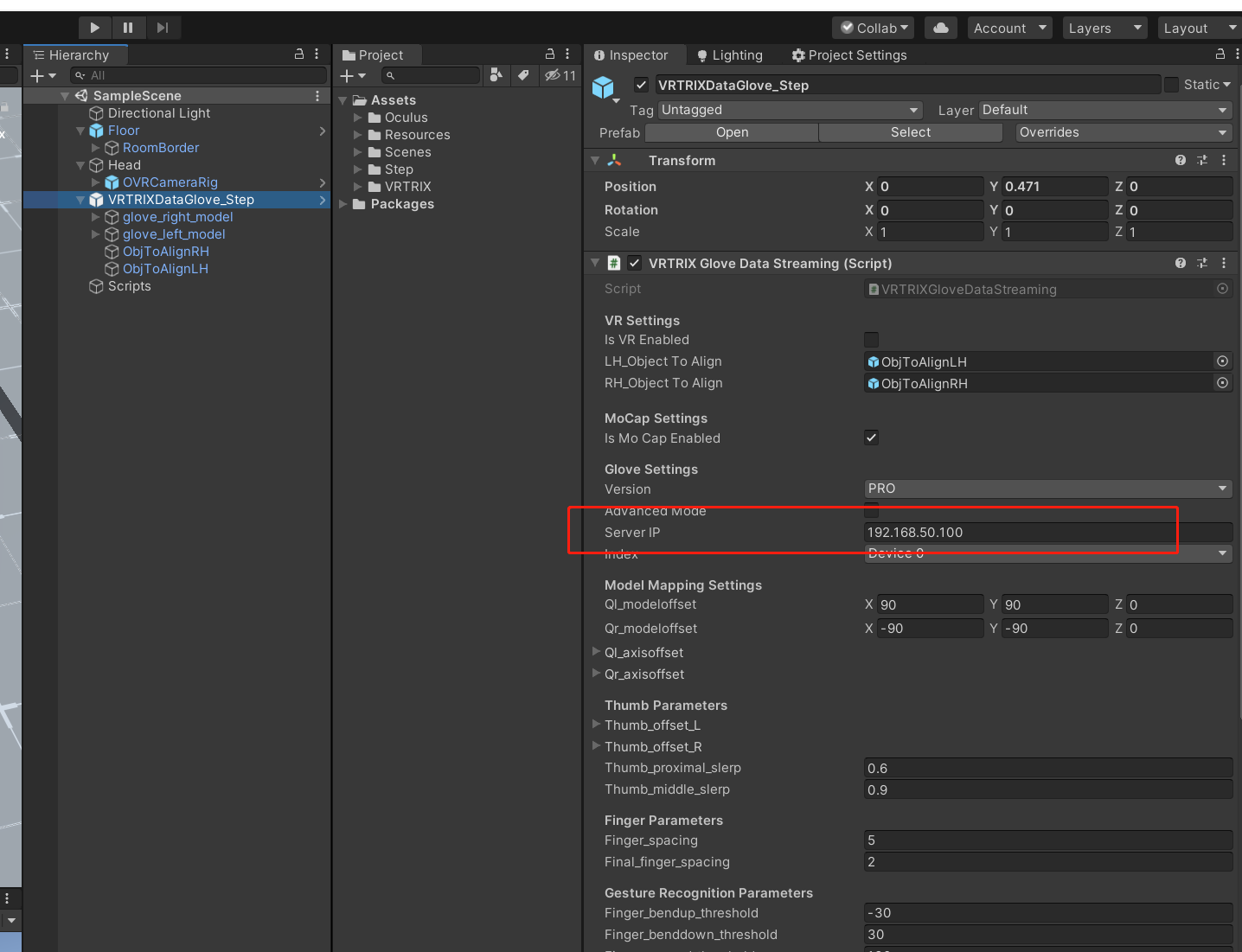
Task: Toggle the VRTRIXDataGlove_Step active checkbox
Action: [x=642, y=85]
